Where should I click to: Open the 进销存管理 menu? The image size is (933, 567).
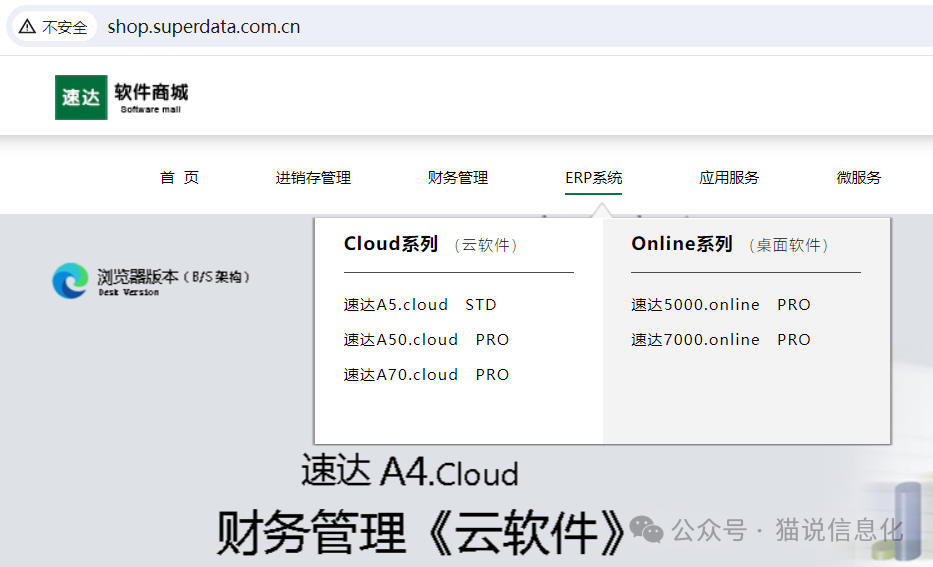(x=313, y=177)
